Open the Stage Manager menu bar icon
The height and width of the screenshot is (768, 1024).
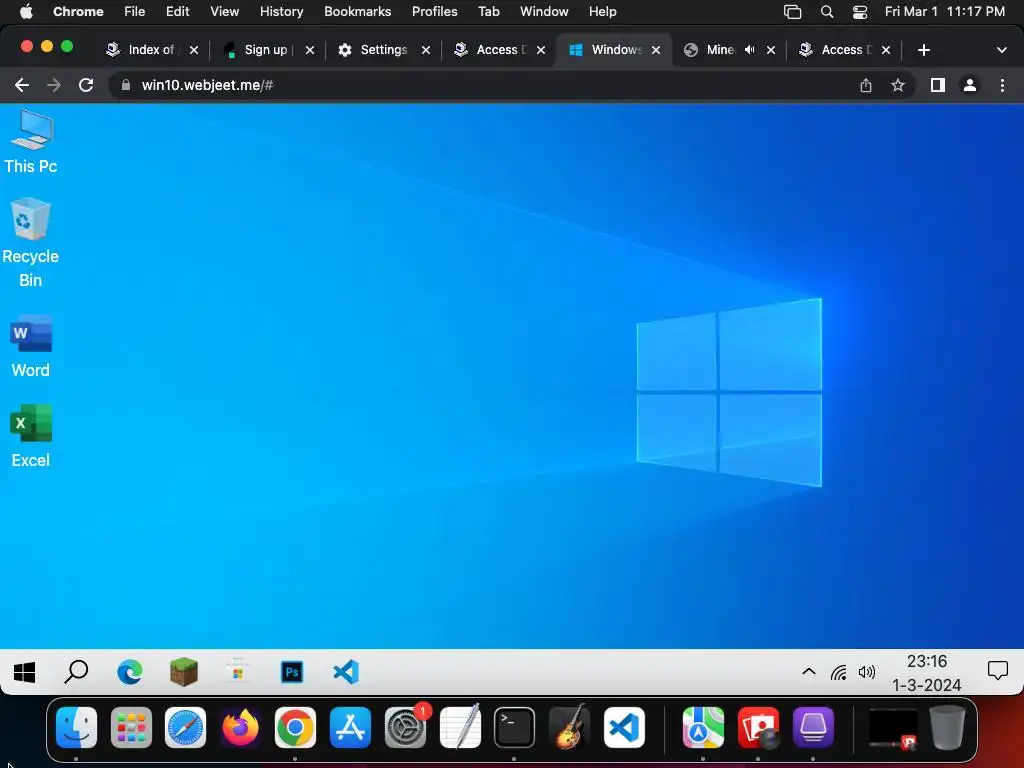[792, 11]
